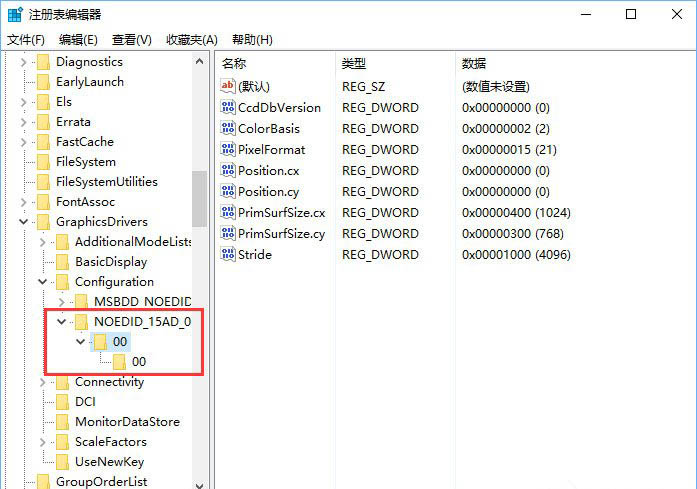Viewport: 697px width, 489px height.
Task: Sort by the 名称 column header
Action: (233, 64)
